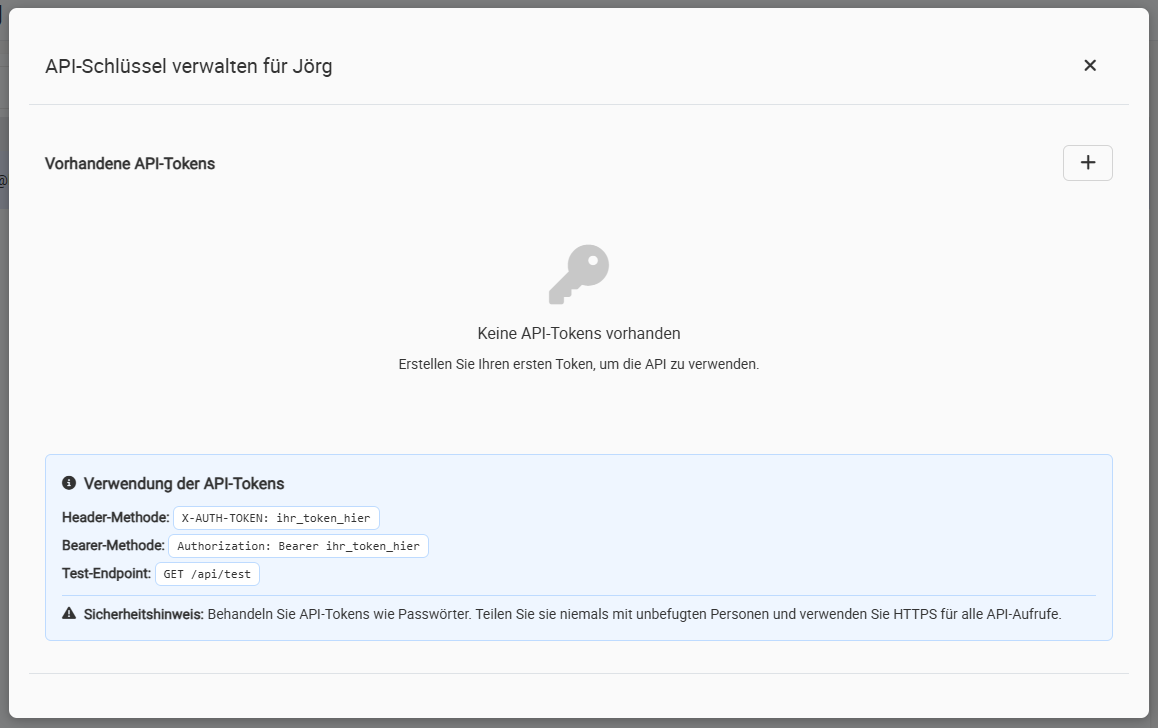
Task: Select the Authorization Bearer code snippet
Action: click(x=300, y=546)
